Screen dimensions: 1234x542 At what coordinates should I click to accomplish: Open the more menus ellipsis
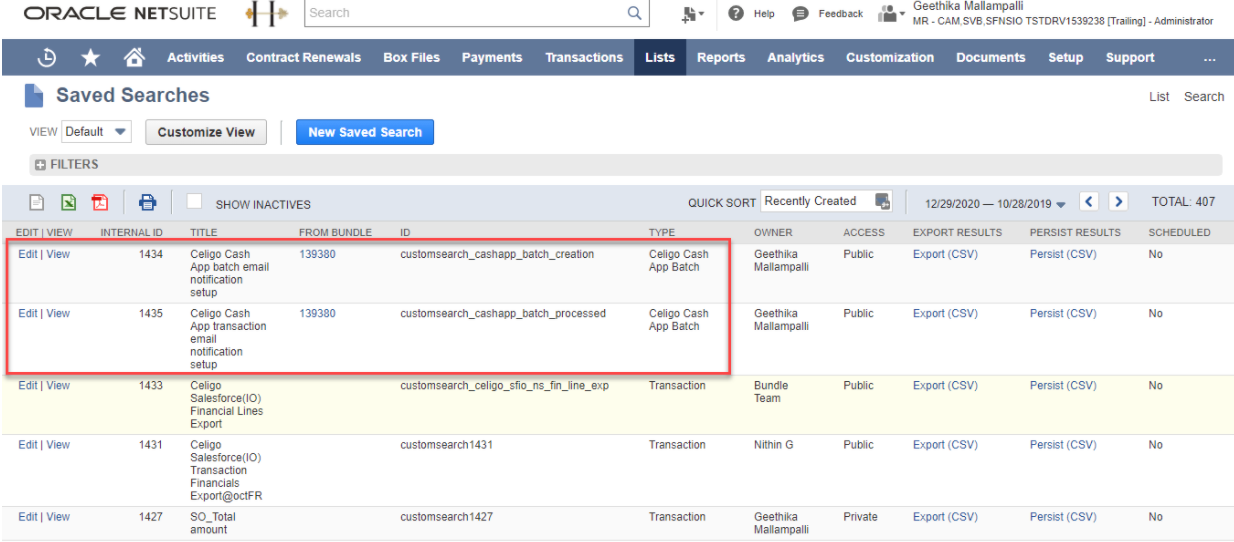coord(1210,58)
